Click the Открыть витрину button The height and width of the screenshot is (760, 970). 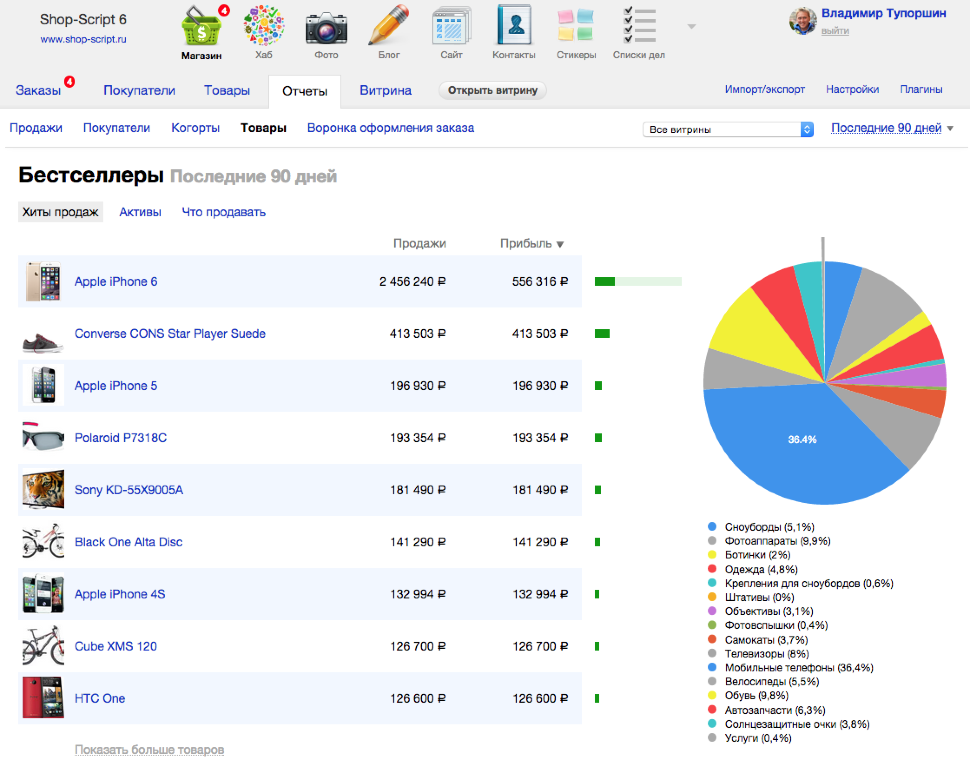click(x=493, y=90)
